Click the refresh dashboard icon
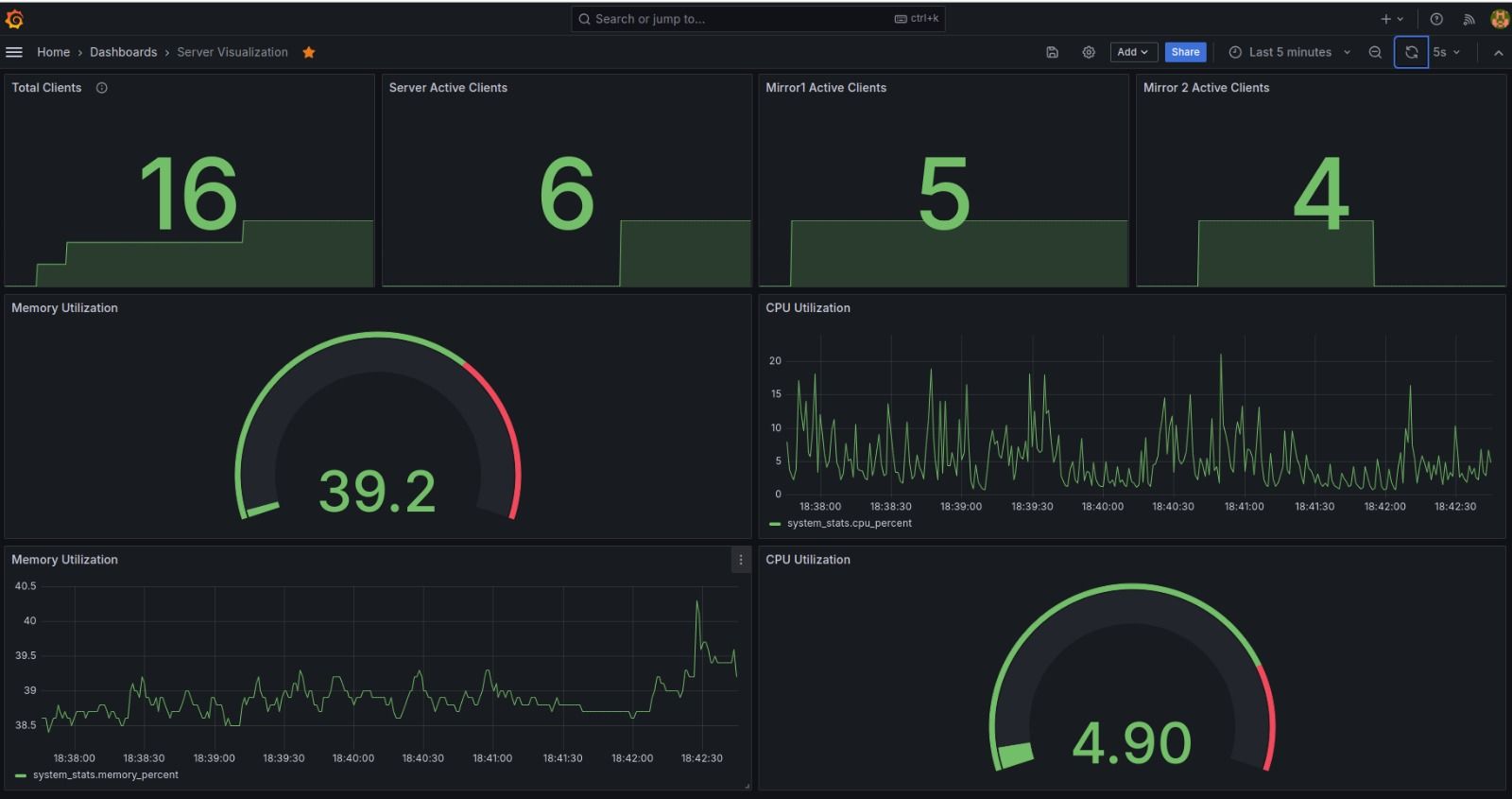Image resolution: width=1512 pixels, height=799 pixels. point(1411,52)
